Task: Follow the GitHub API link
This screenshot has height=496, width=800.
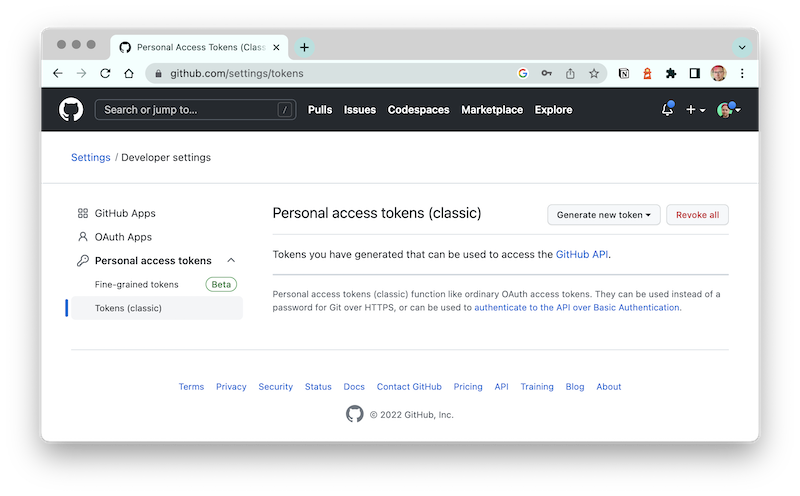Action: pos(582,254)
